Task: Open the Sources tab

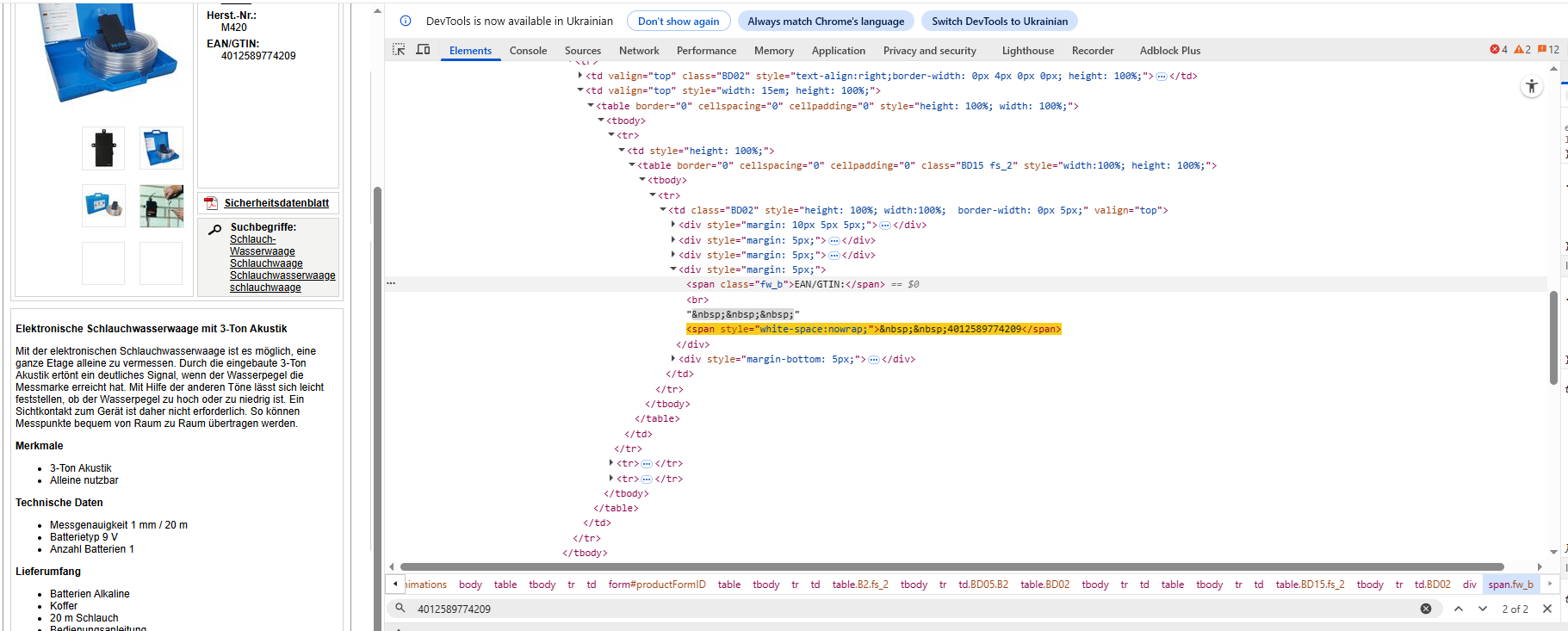Action: coord(583,51)
